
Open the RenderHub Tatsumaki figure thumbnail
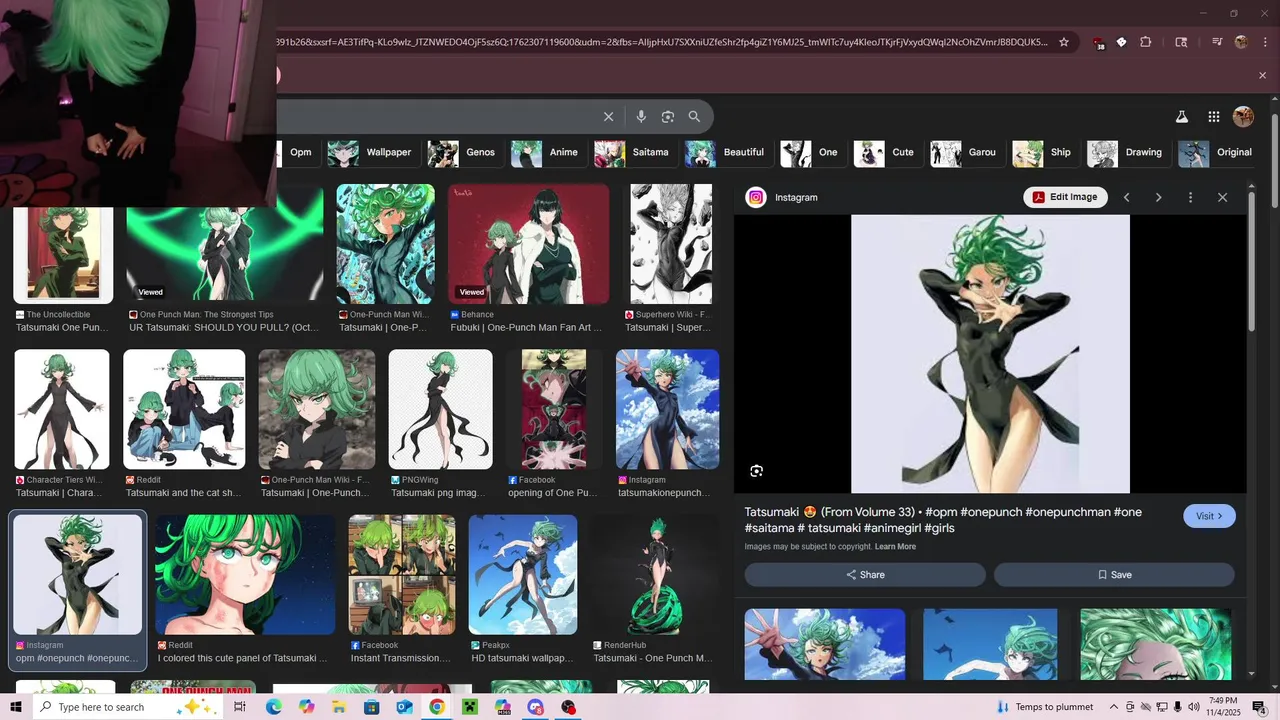click(x=654, y=574)
